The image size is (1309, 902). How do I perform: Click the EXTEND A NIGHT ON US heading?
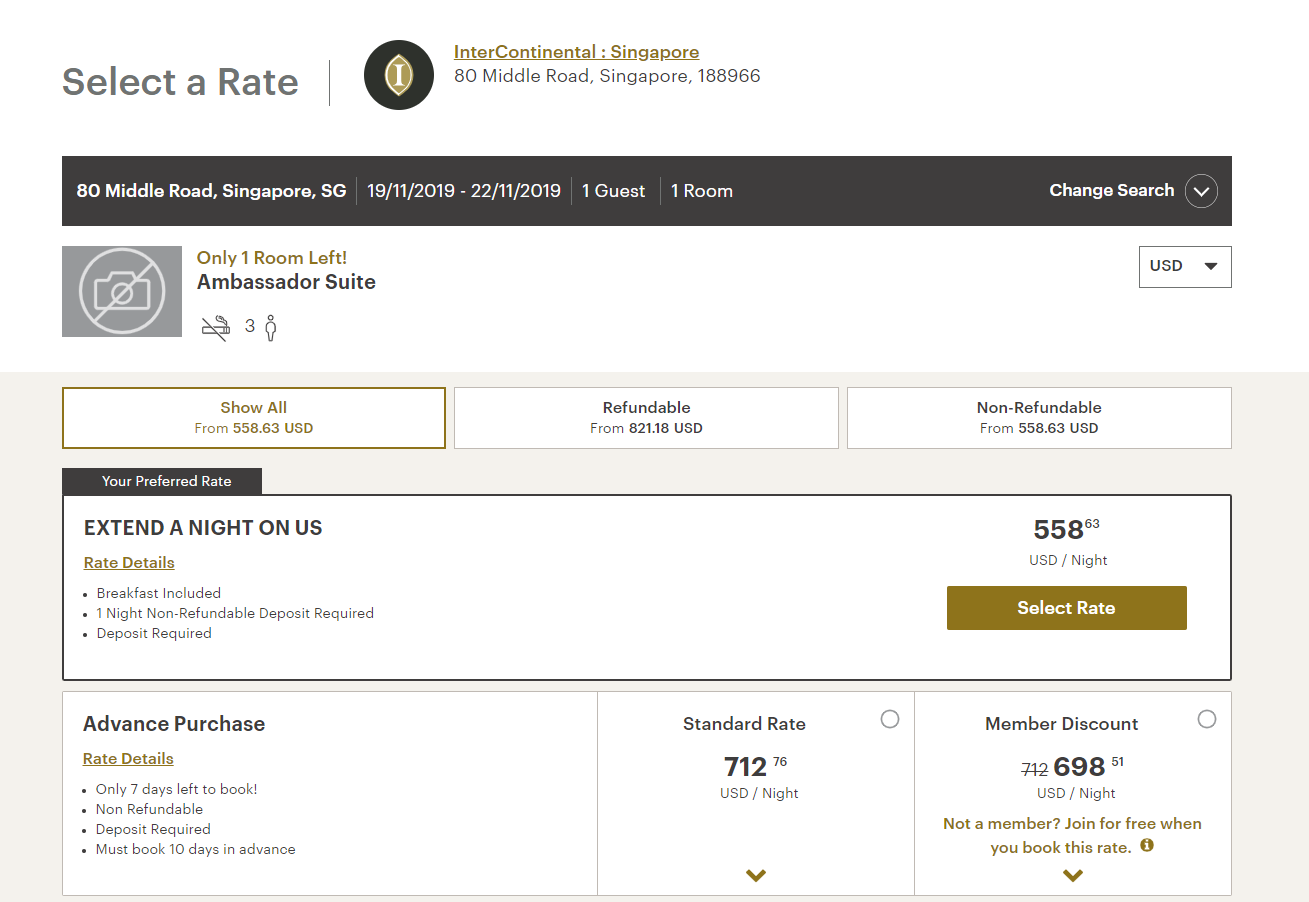click(x=203, y=529)
